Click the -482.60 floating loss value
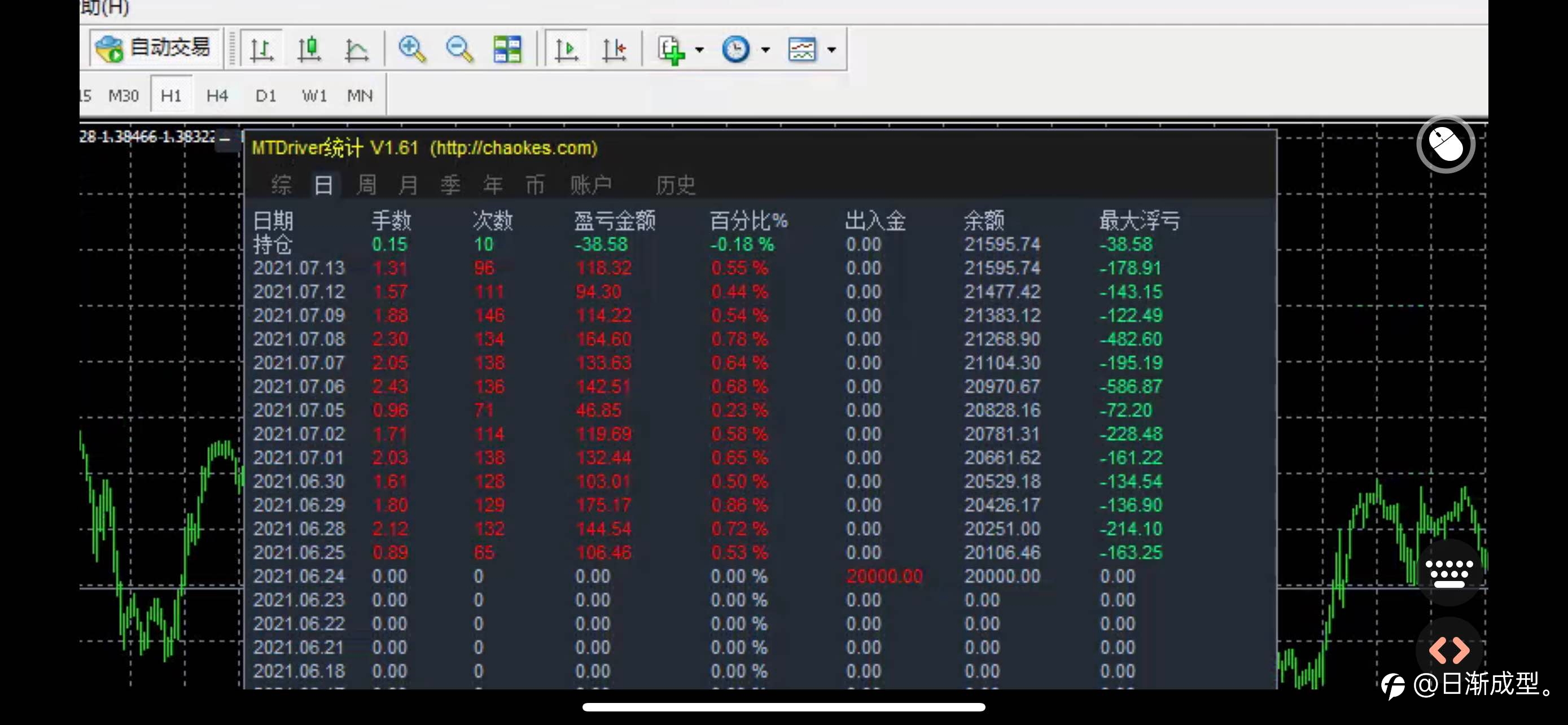This screenshot has height=725, width=1568. 1131,339
